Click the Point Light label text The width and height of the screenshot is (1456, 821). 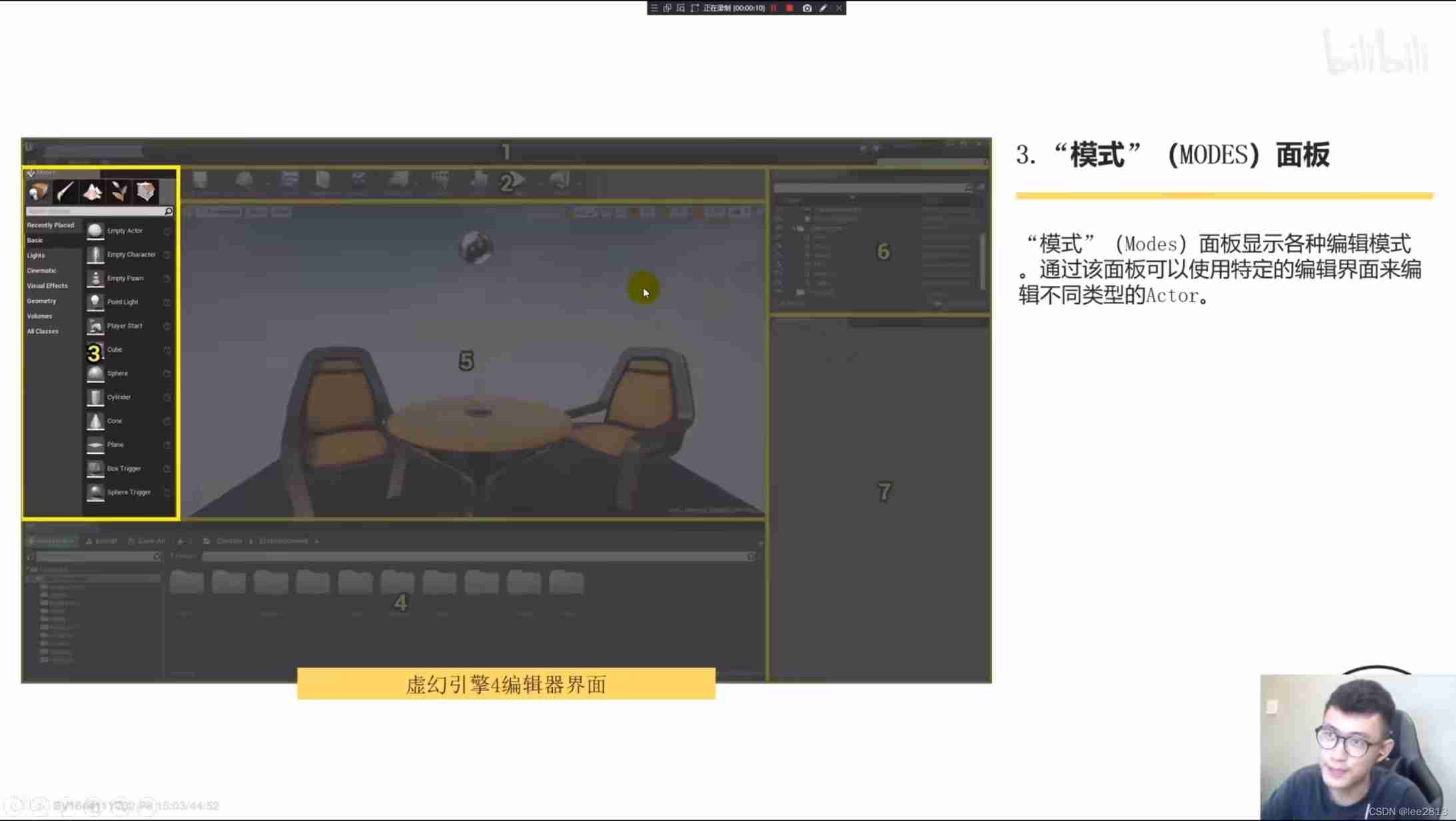tap(123, 302)
